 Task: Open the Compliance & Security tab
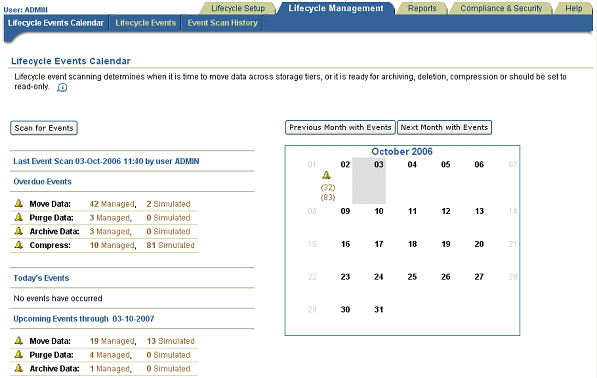point(501,8)
